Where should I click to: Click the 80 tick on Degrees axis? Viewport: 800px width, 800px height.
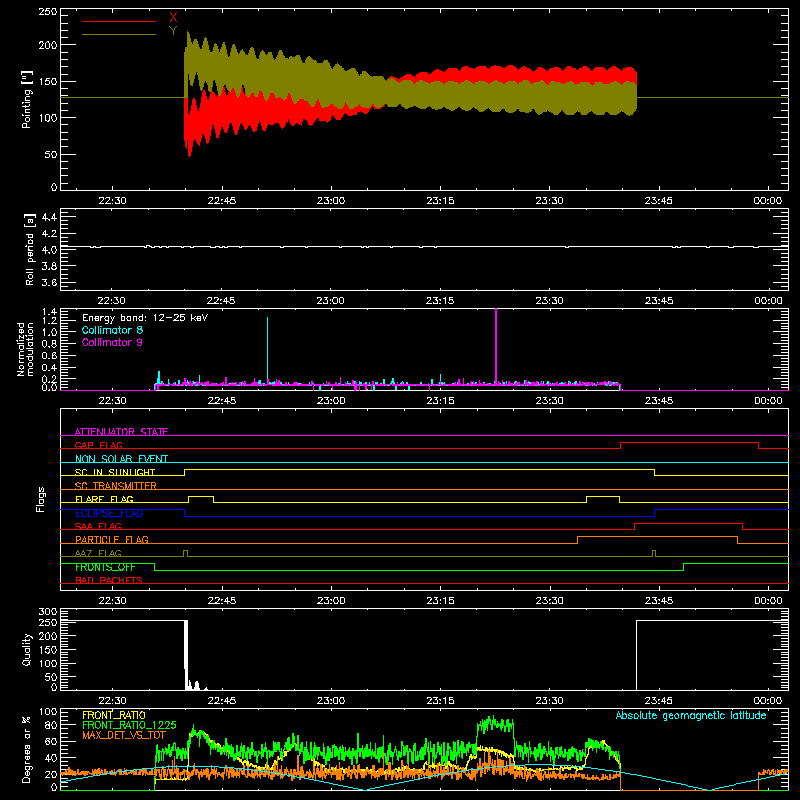click(x=51, y=725)
